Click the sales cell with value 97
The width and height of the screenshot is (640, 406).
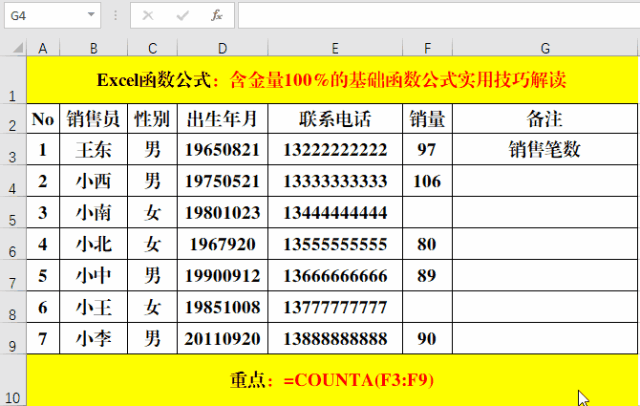pos(427,149)
